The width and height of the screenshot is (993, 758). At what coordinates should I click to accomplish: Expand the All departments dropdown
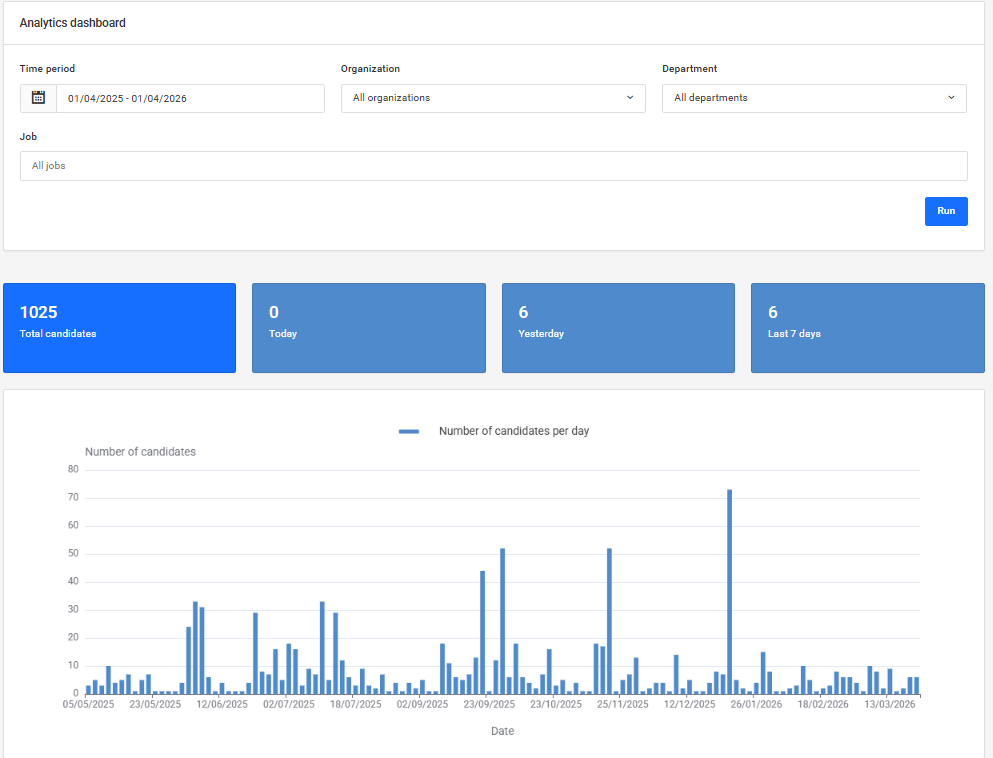pos(814,98)
